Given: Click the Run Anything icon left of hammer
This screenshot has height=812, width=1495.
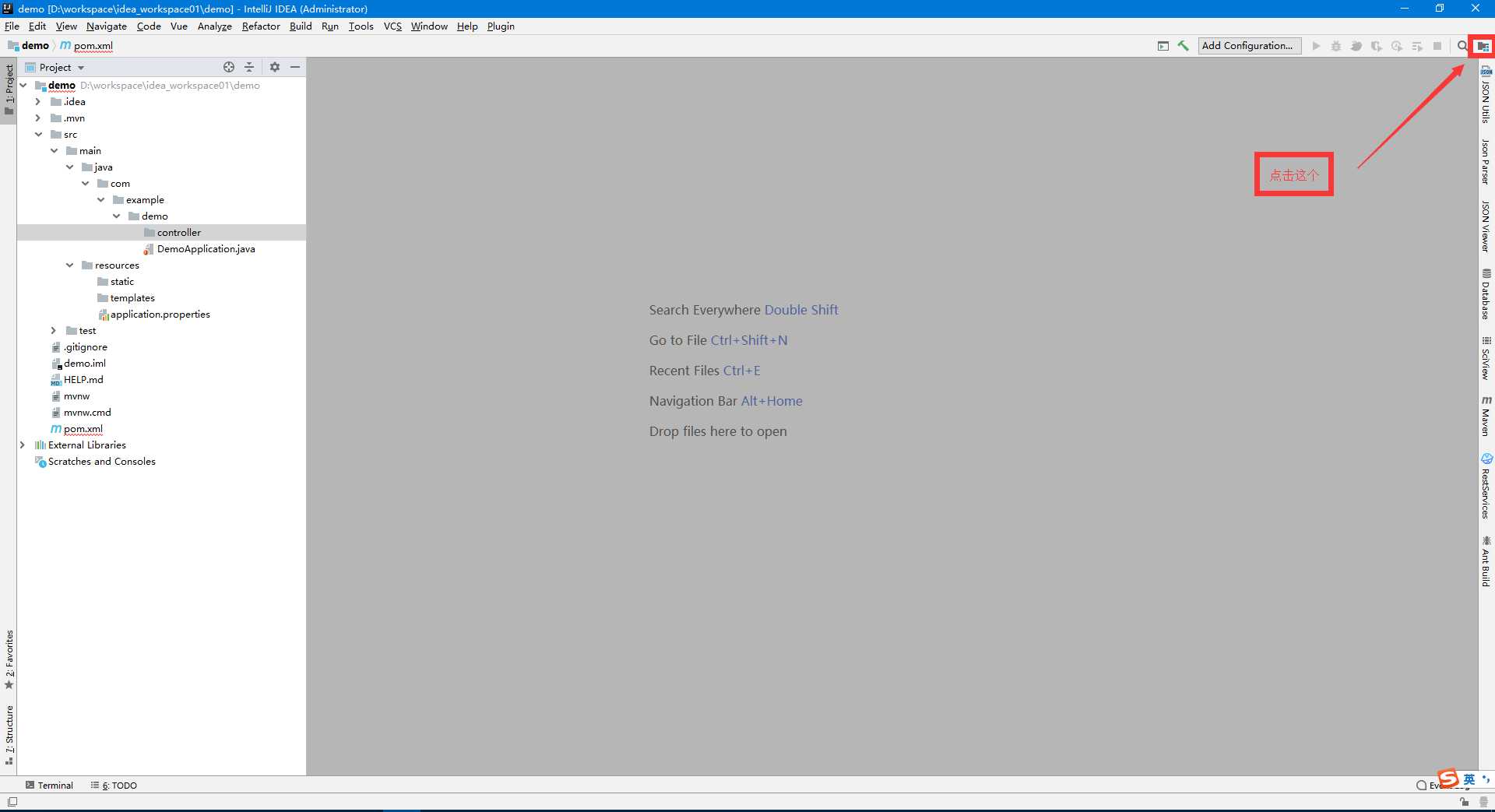Looking at the screenshot, I should (1163, 46).
